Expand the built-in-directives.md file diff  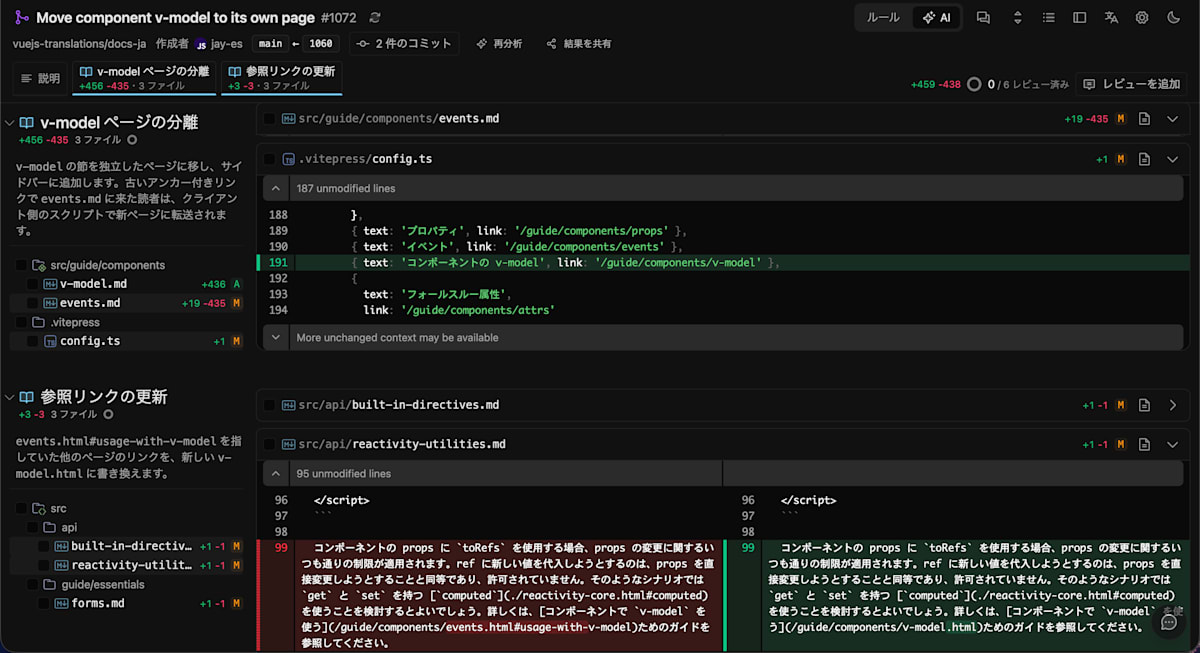1173,405
